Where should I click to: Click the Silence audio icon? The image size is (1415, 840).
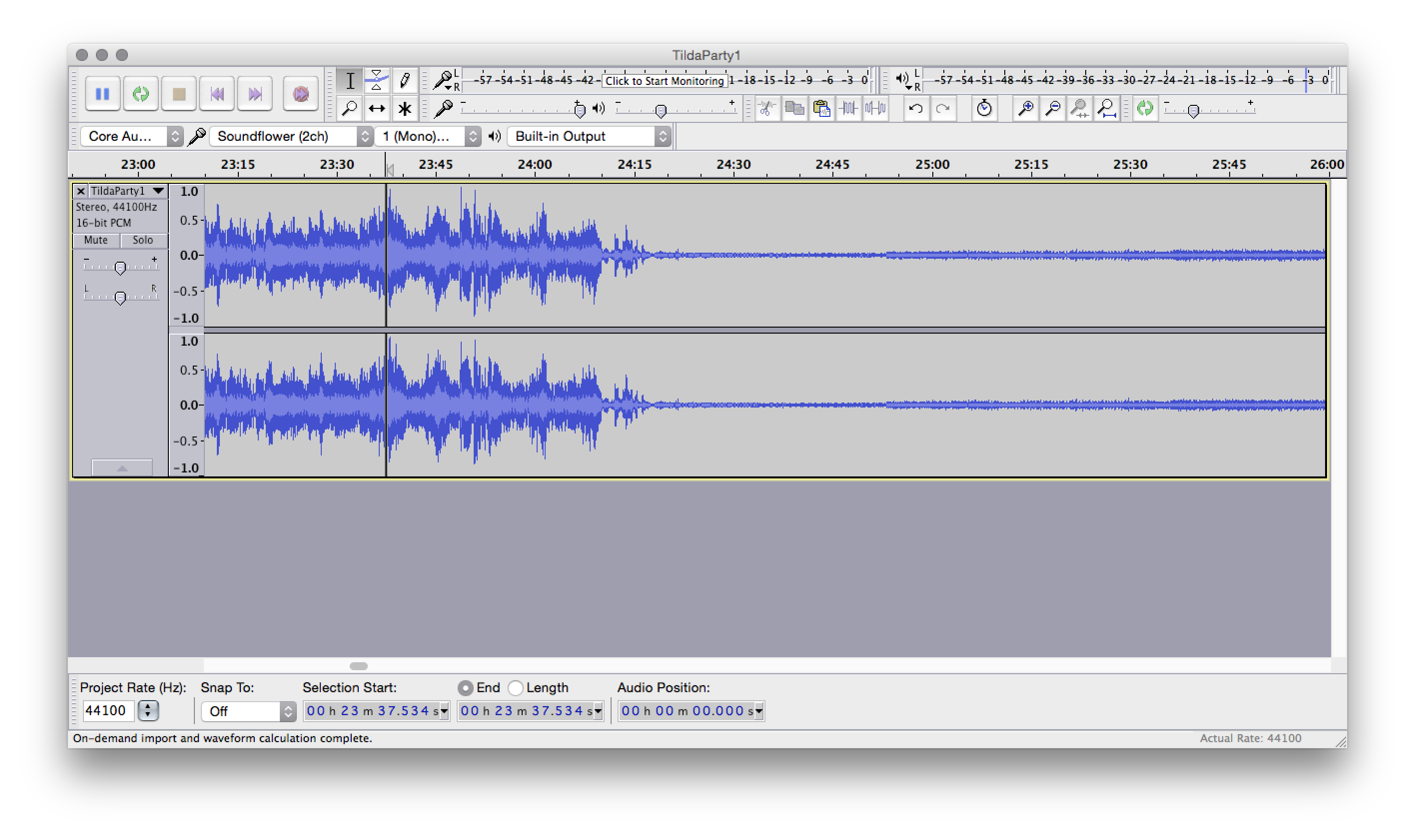(875, 108)
